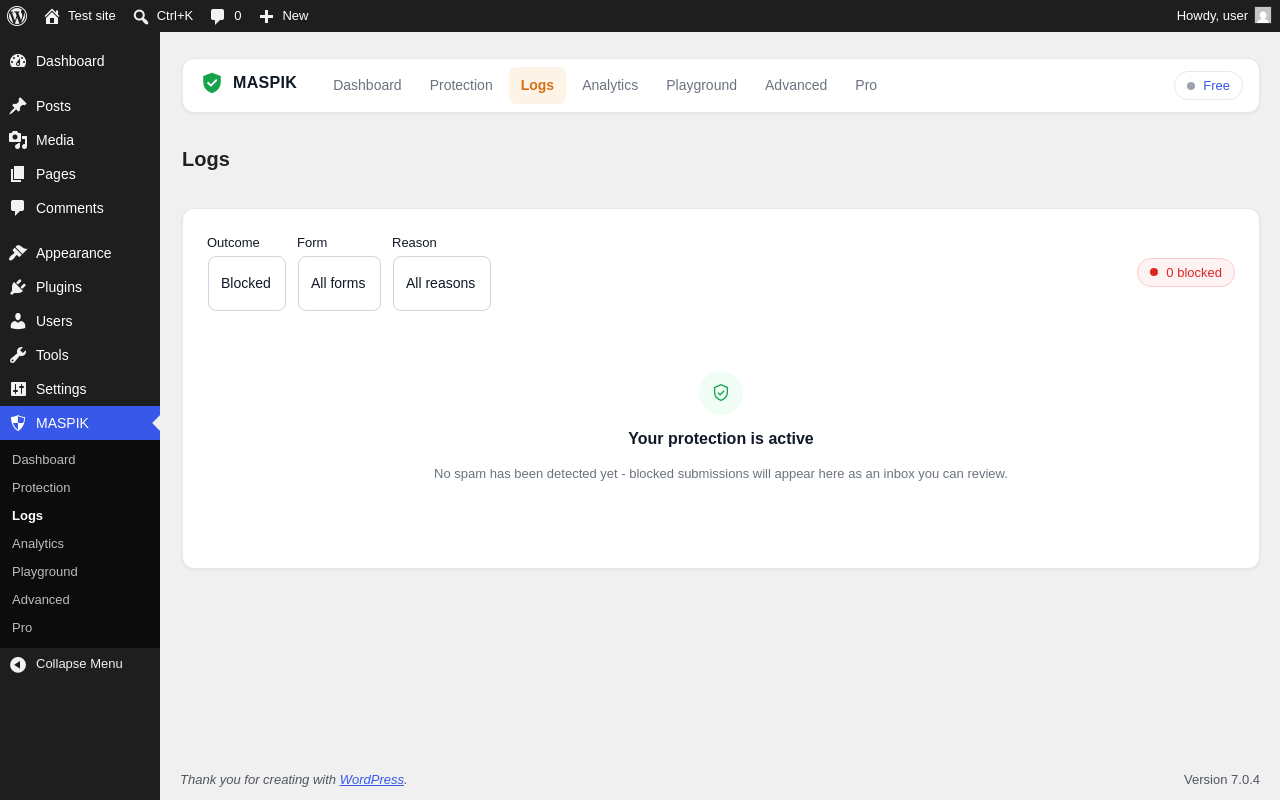Click the Tools wrench icon
Viewport: 1280px width, 800px height.
point(18,355)
